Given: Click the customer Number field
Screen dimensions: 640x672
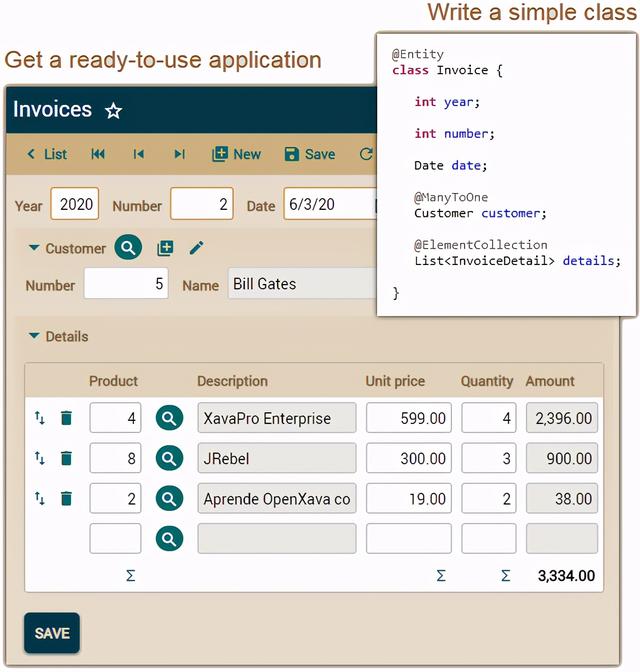Looking at the screenshot, I should tap(126, 283).
